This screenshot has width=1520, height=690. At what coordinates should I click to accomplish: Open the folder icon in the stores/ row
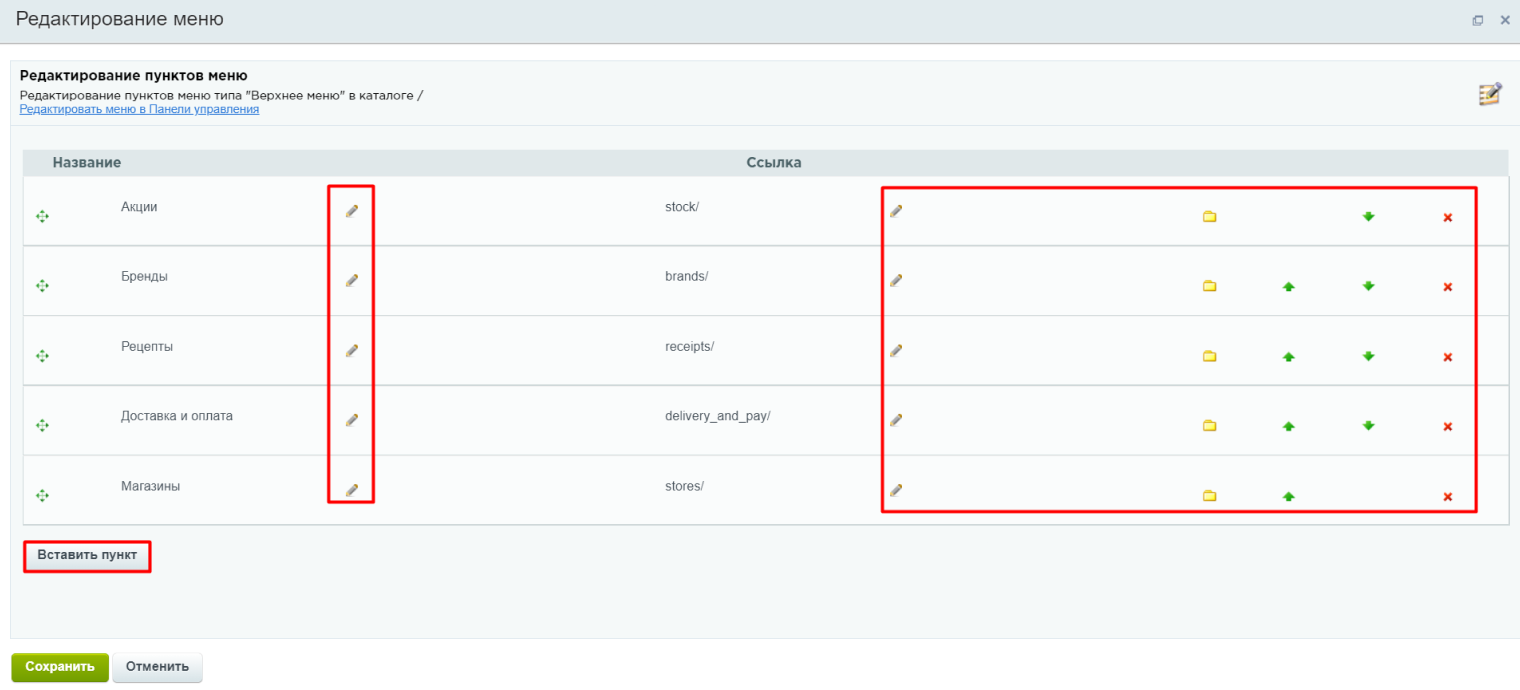[1209, 497]
